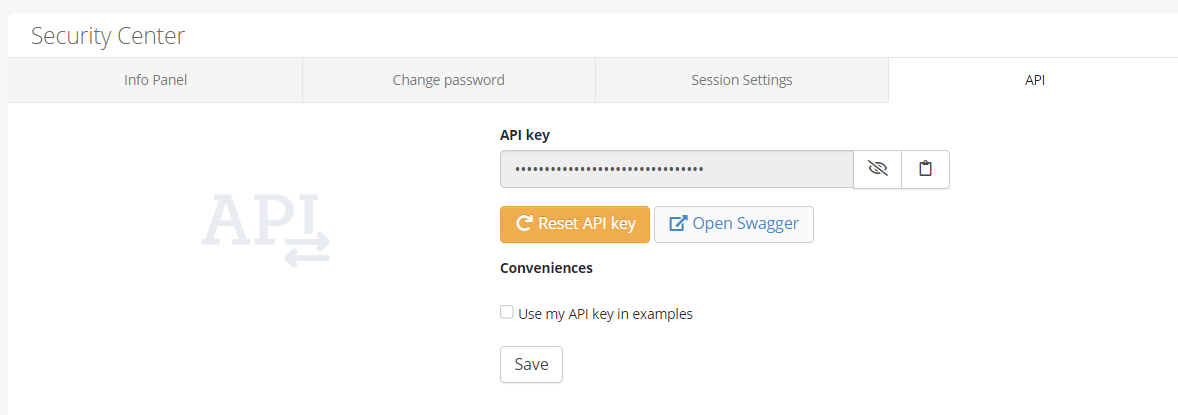Switch to the Info Panel tab

click(155, 80)
